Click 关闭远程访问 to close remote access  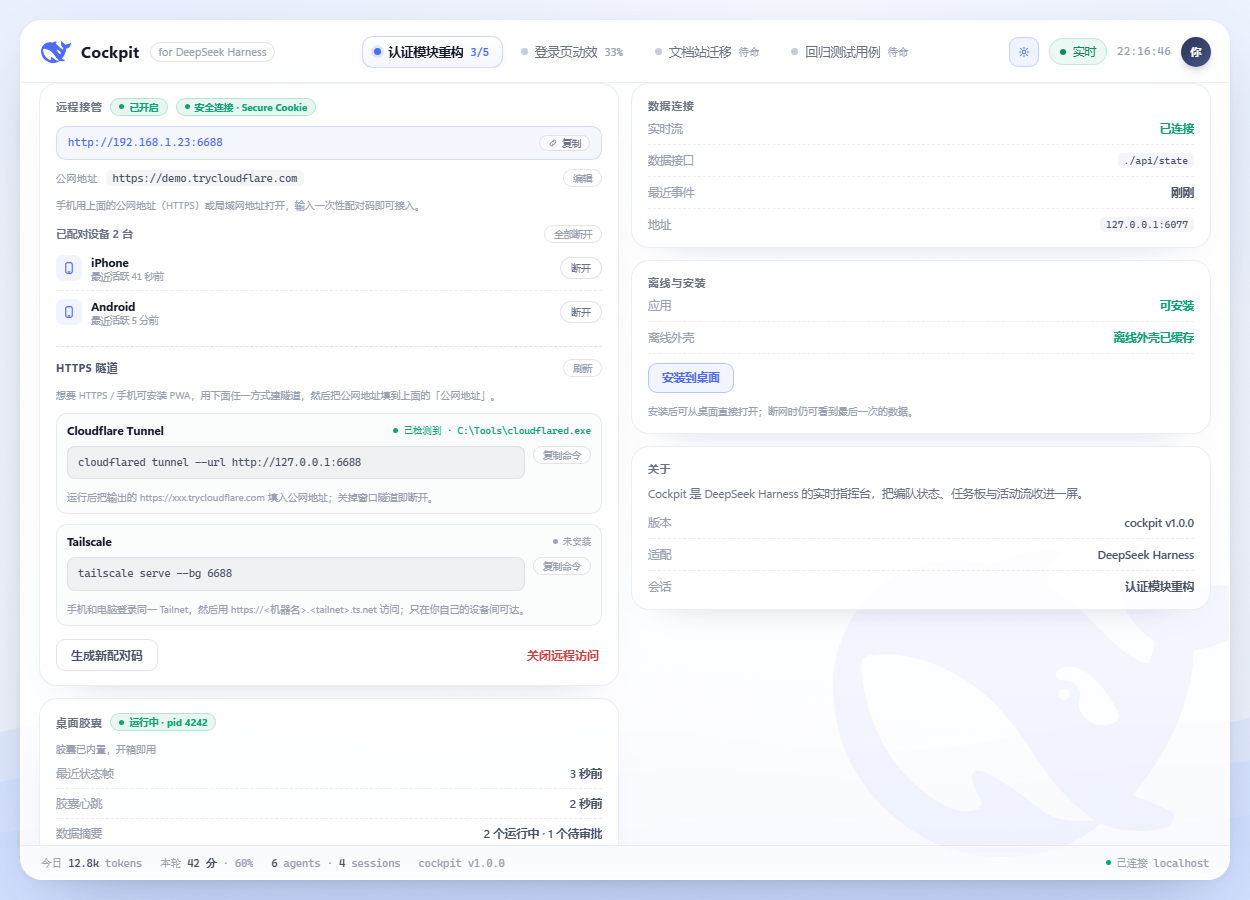[563, 656]
